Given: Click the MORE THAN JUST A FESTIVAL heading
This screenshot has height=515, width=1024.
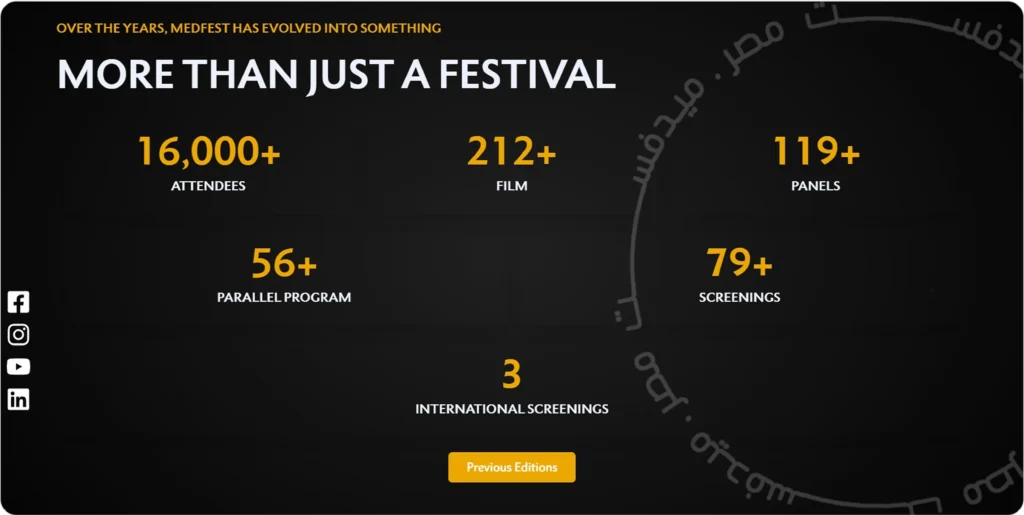Looking at the screenshot, I should (336, 76).
